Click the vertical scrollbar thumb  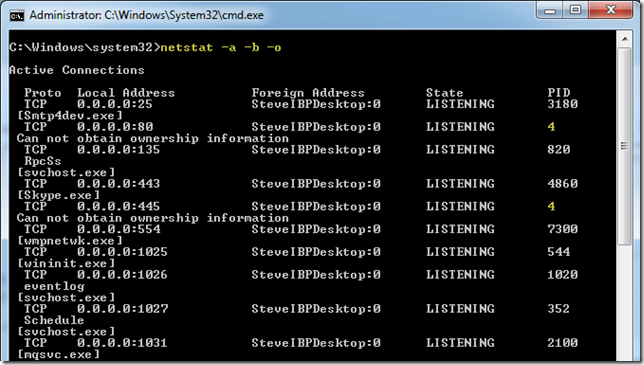(625, 146)
